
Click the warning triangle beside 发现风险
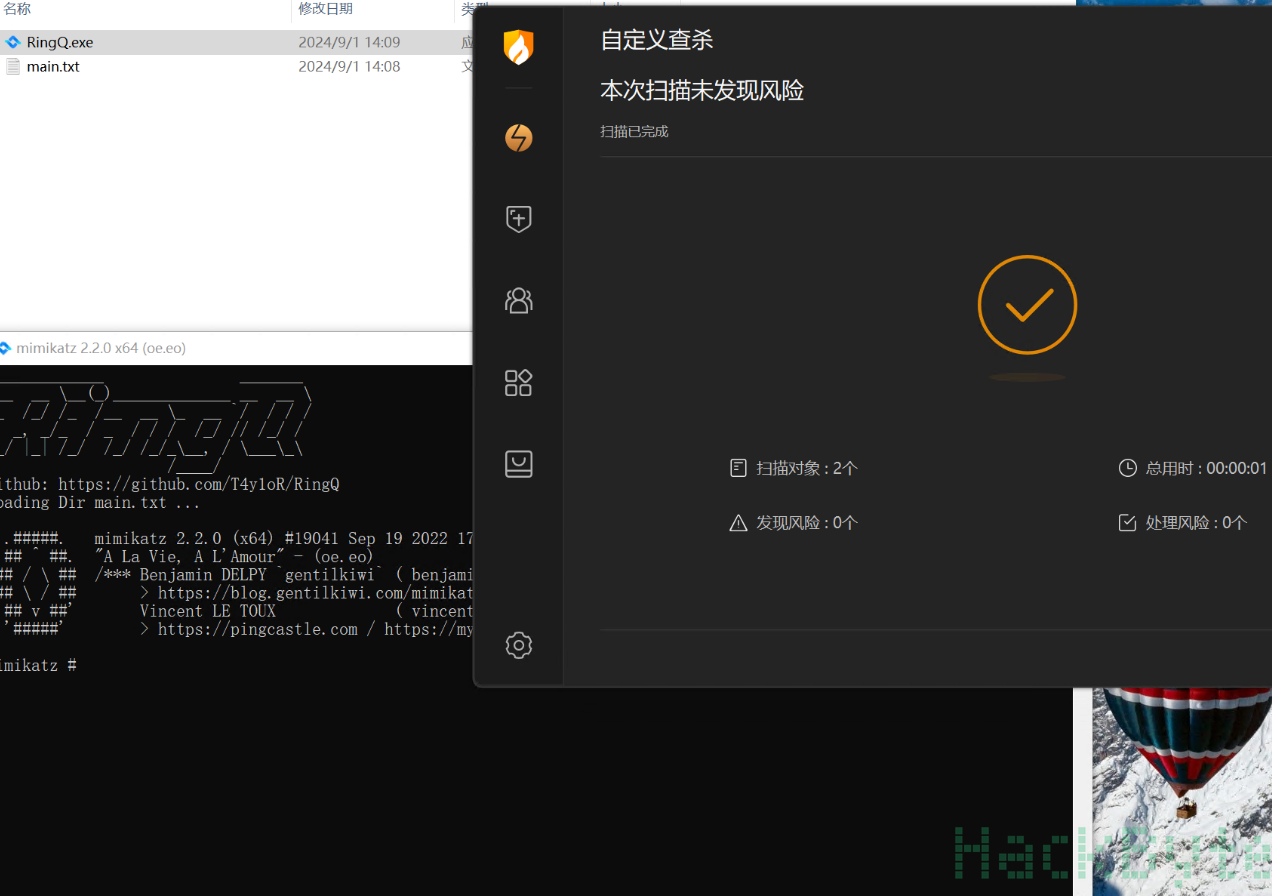[x=738, y=523]
